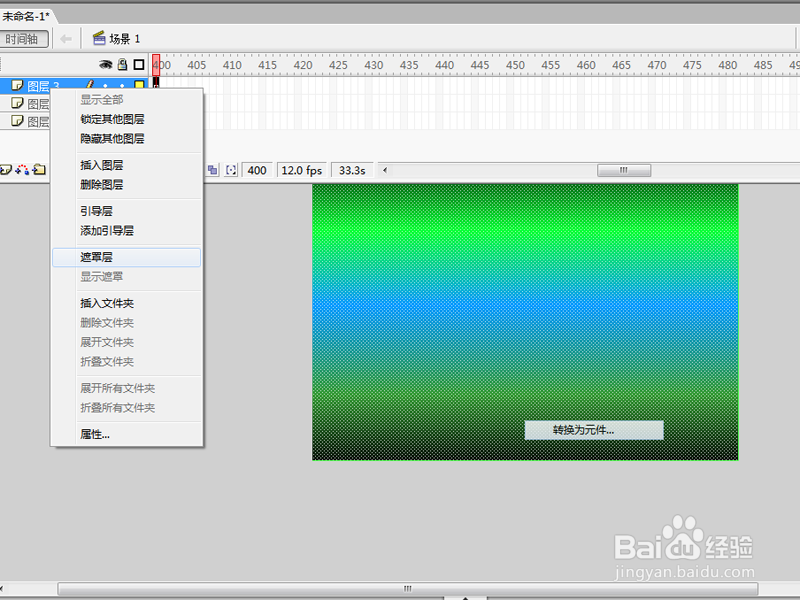The width and height of the screenshot is (800, 600).
Task: Switch to the 未命名-1* document tab
Action: click(x=27, y=16)
